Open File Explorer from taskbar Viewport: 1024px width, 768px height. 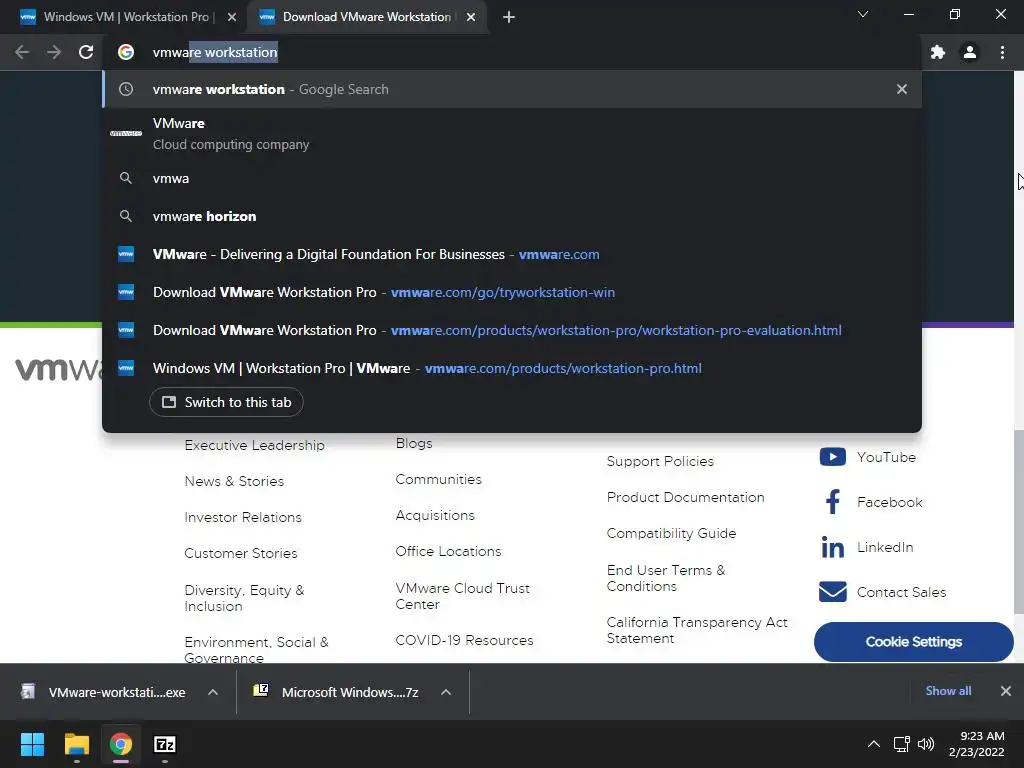(76, 744)
